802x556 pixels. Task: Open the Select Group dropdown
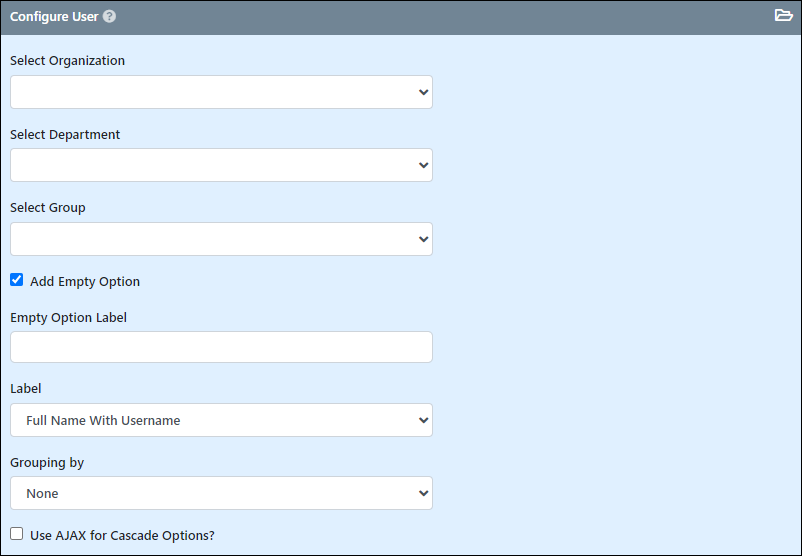pyautogui.click(x=221, y=239)
